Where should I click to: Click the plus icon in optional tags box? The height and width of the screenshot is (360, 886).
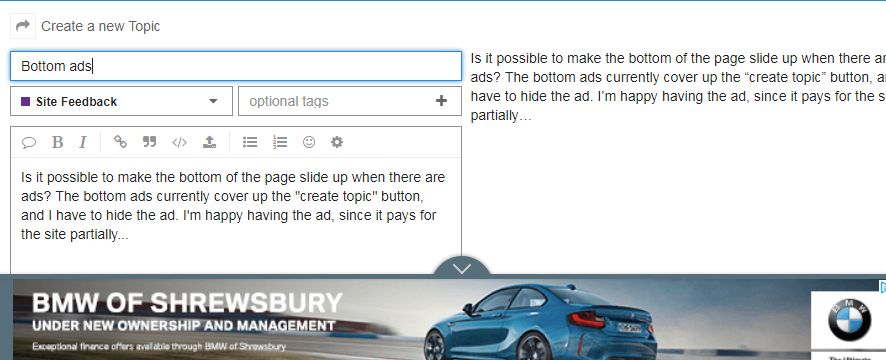click(x=441, y=101)
